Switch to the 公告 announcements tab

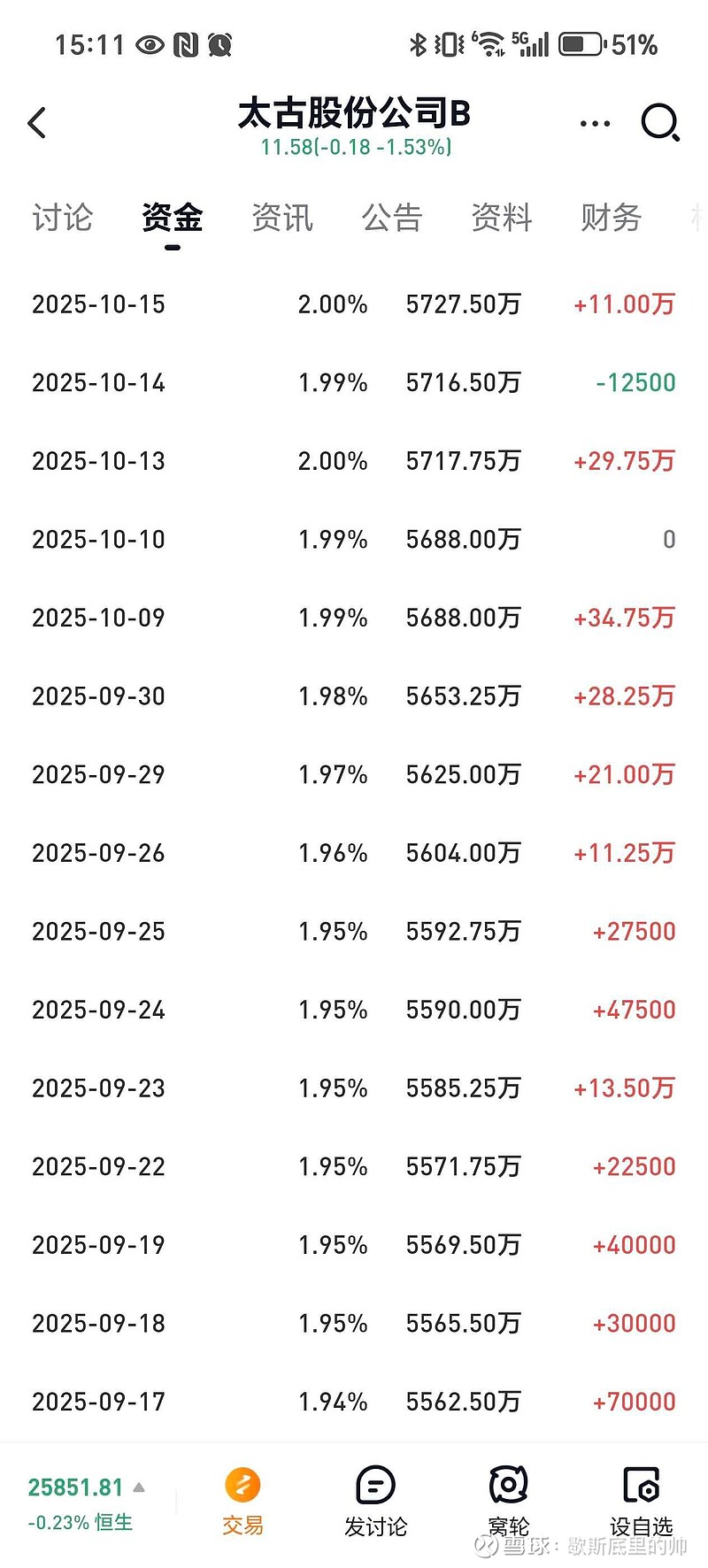(392, 218)
